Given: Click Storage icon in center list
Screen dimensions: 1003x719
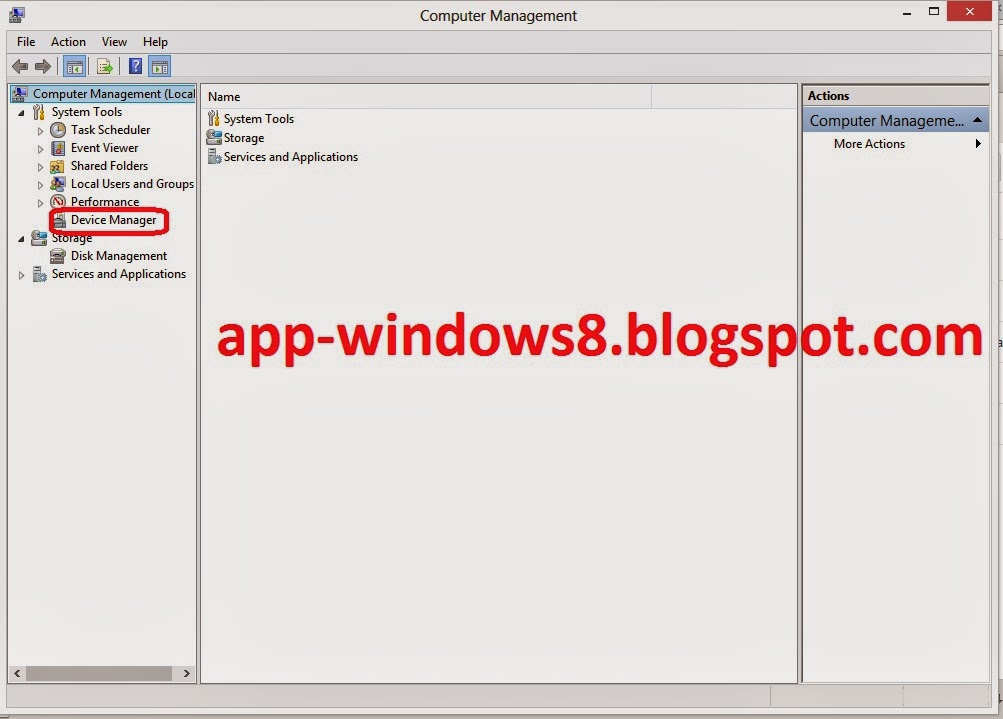Looking at the screenshot, I should (214, 138).
